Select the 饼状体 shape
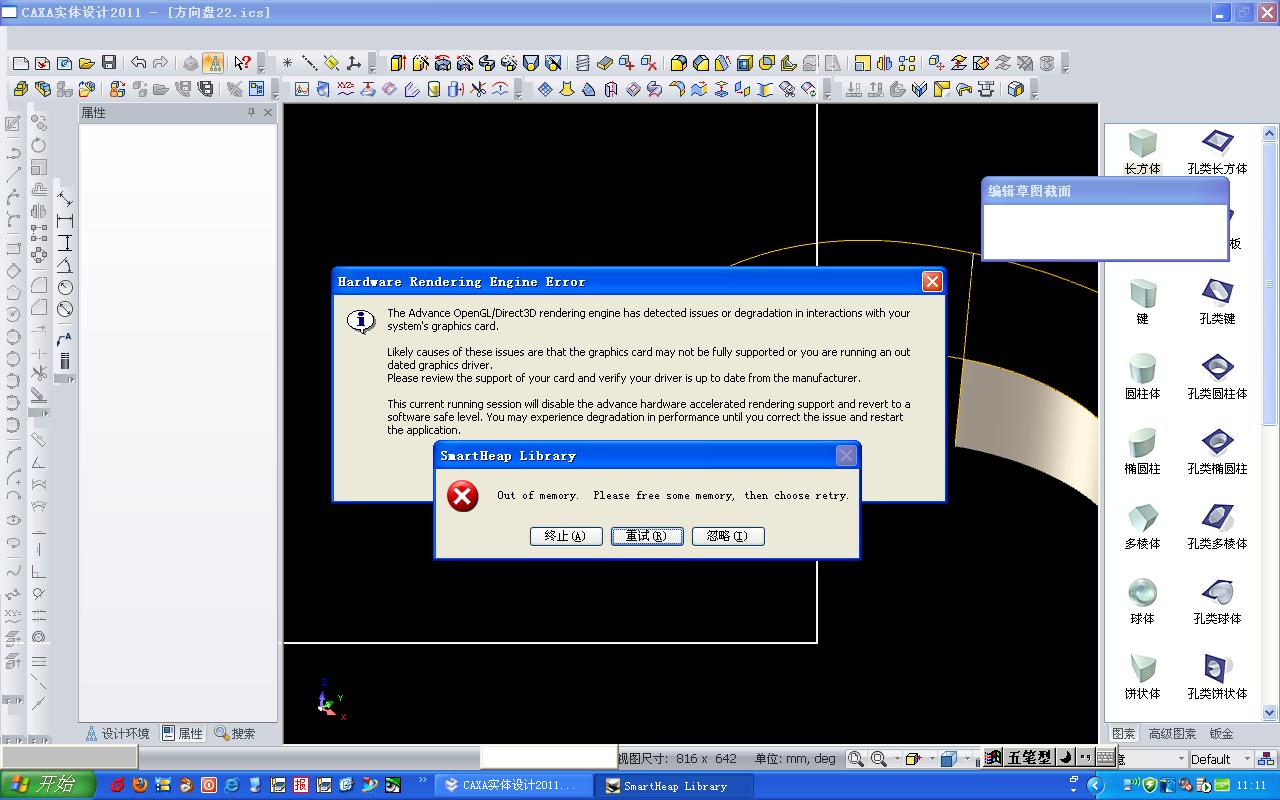 point(1142,677)
